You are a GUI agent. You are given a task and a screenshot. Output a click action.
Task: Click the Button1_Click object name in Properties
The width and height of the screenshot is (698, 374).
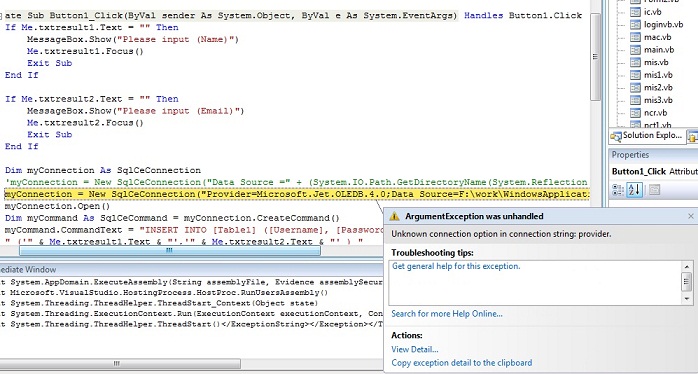tap(639, 171)
